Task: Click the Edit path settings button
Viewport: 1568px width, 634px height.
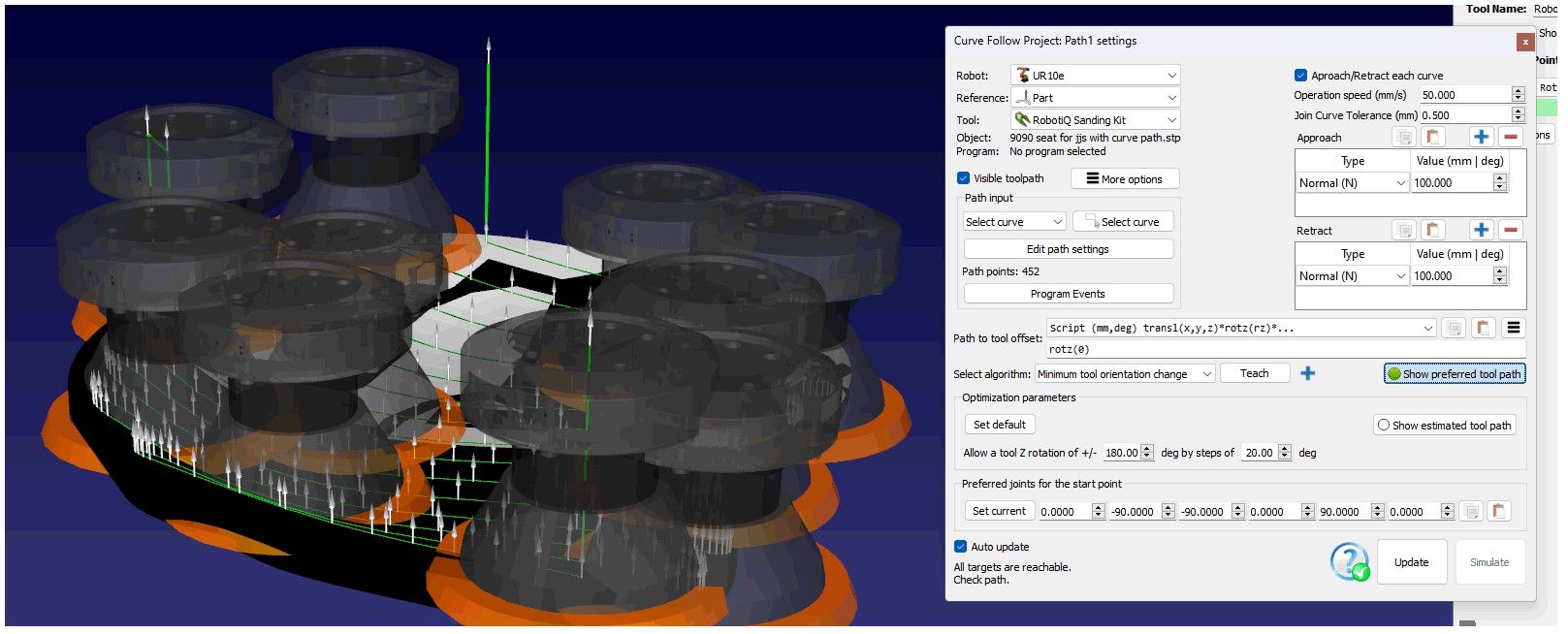Action: click(x=1068, y=249)
